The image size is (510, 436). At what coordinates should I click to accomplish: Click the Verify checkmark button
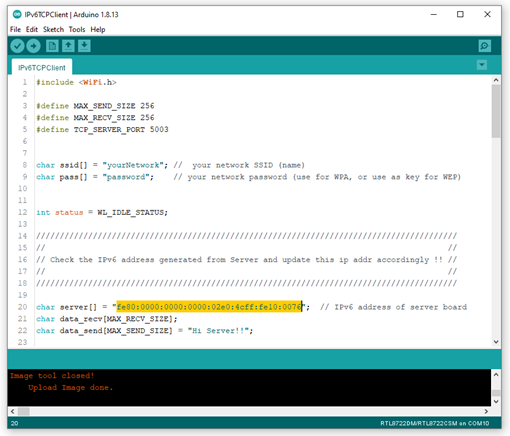click(x=17, y=46)
